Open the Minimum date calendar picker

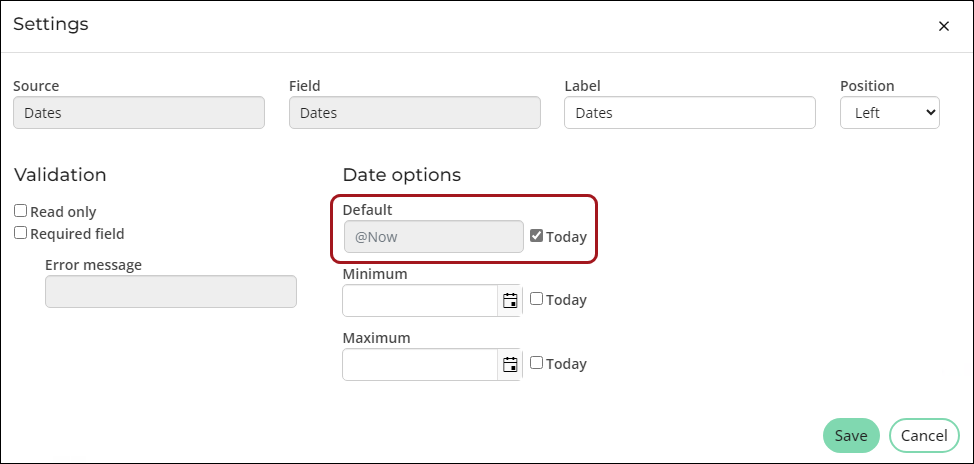click(x=510, y=301)
